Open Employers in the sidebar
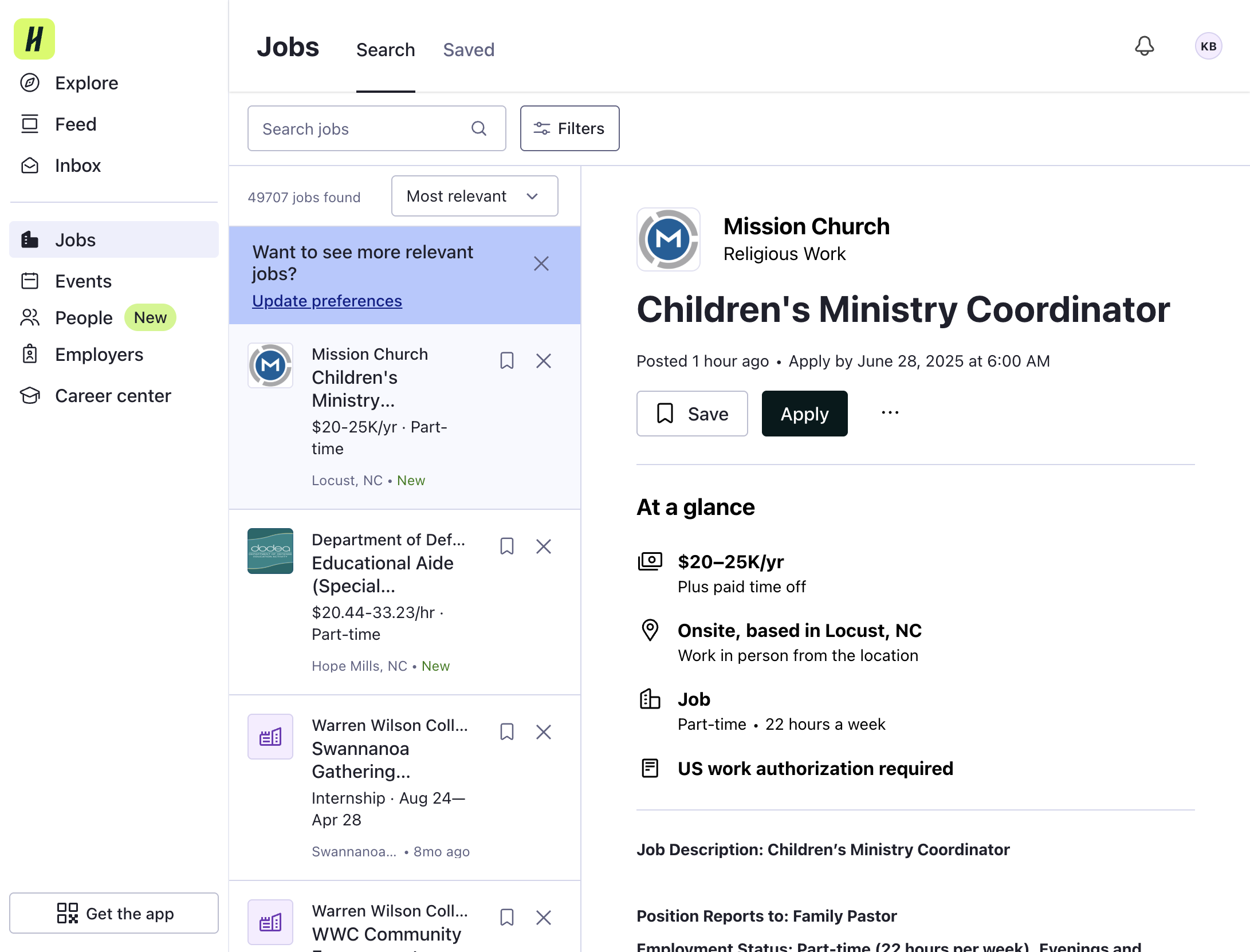This screenshot has width=1250, height=952. (81, 355)
